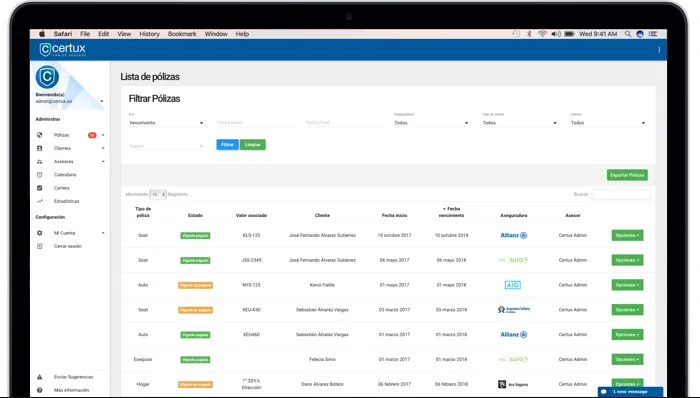Image resolution: width=700 pixels, height=398 pixels.
Task: Expand the Pólizas submenu arrow
Action: [103, 135]
